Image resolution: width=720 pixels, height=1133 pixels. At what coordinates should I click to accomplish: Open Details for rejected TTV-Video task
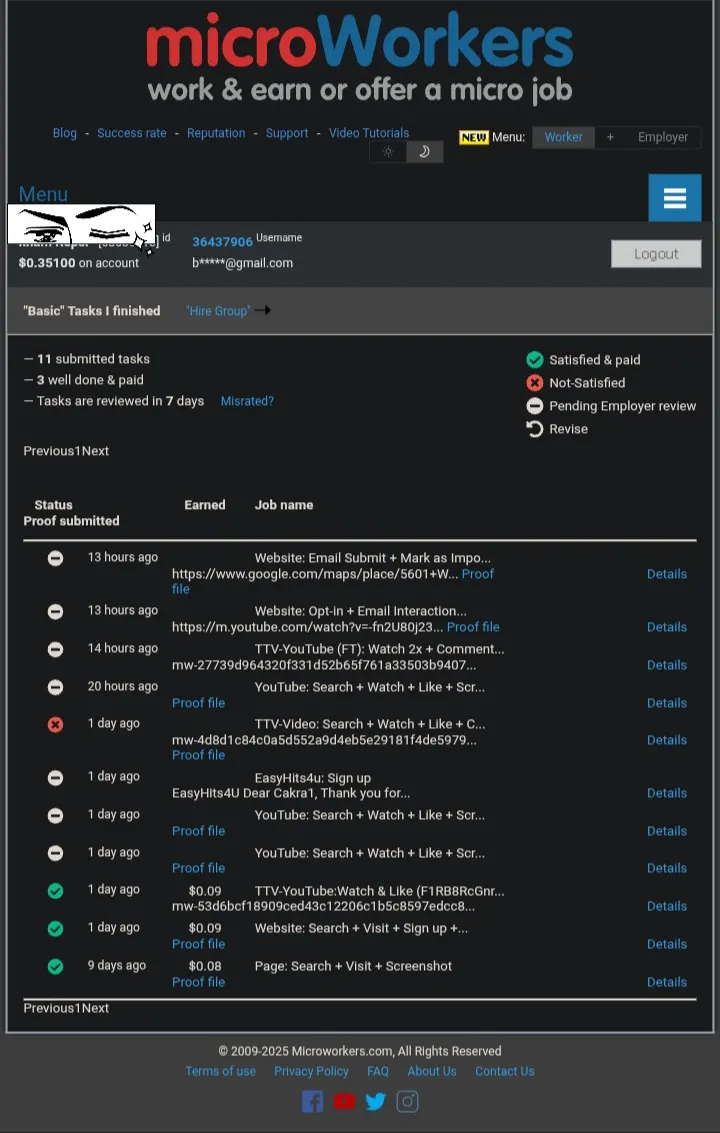[x=667, y=740]
